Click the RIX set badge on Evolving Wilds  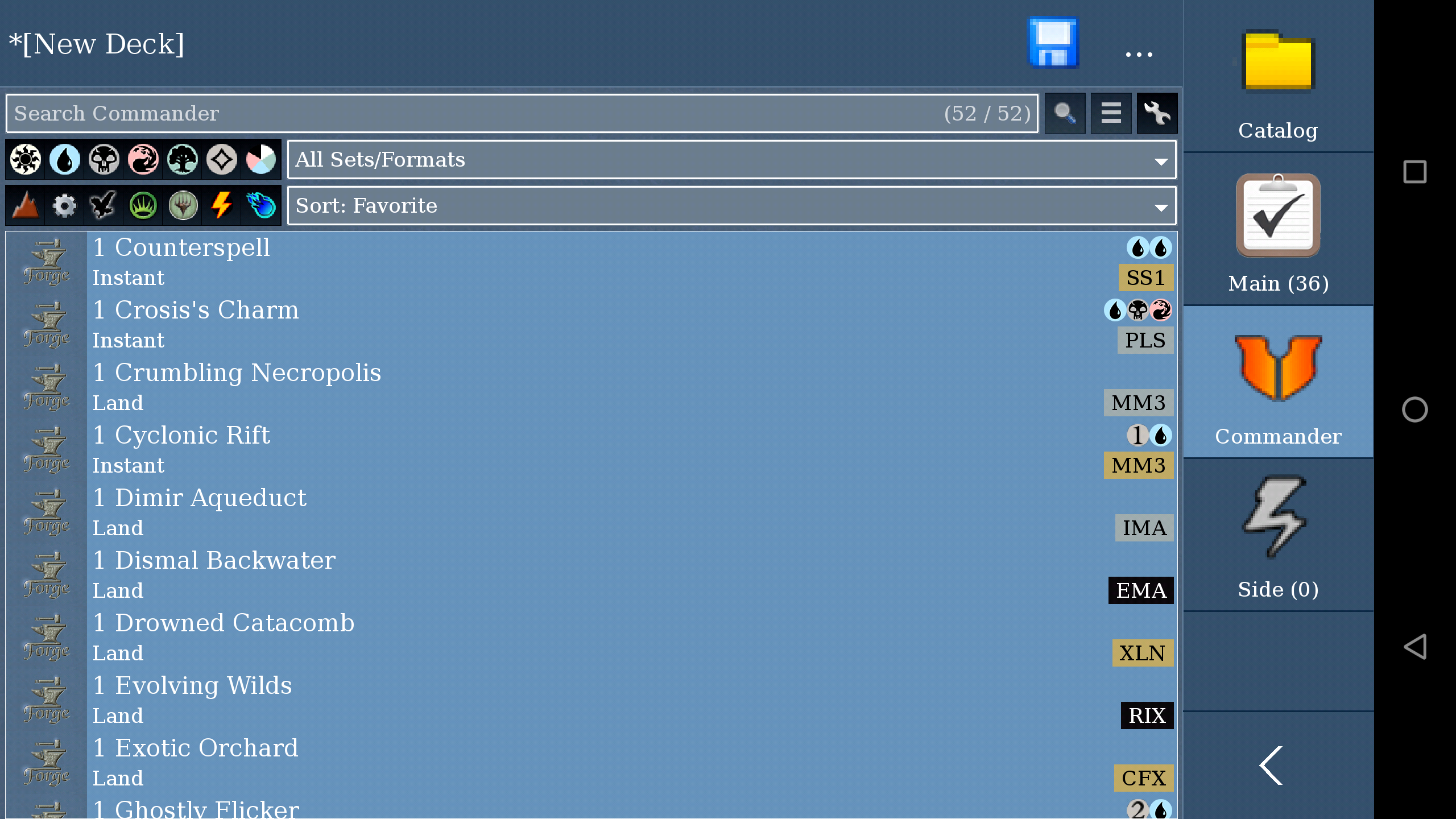(1147, 715)
